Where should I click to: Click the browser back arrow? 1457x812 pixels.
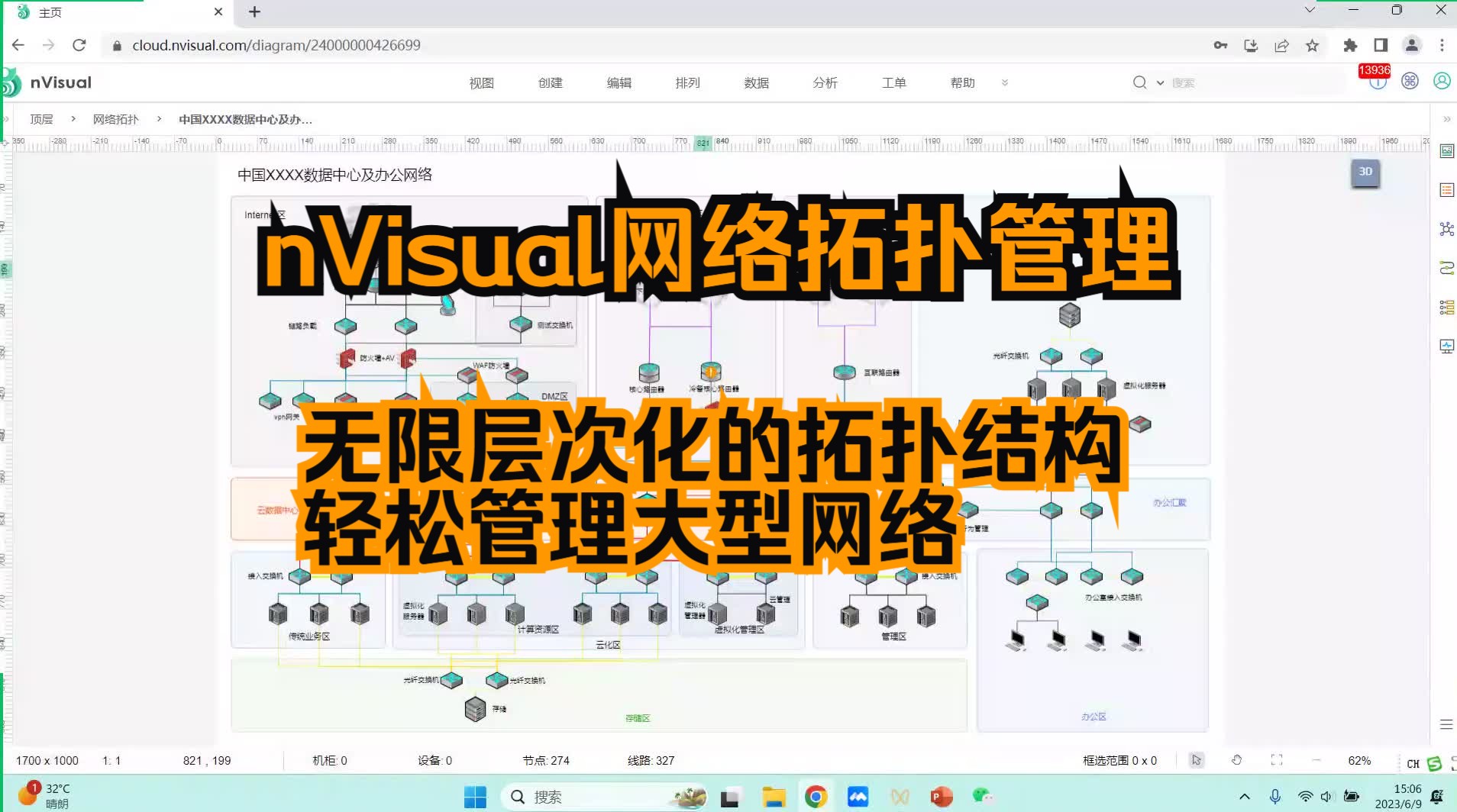coord(18,45)
